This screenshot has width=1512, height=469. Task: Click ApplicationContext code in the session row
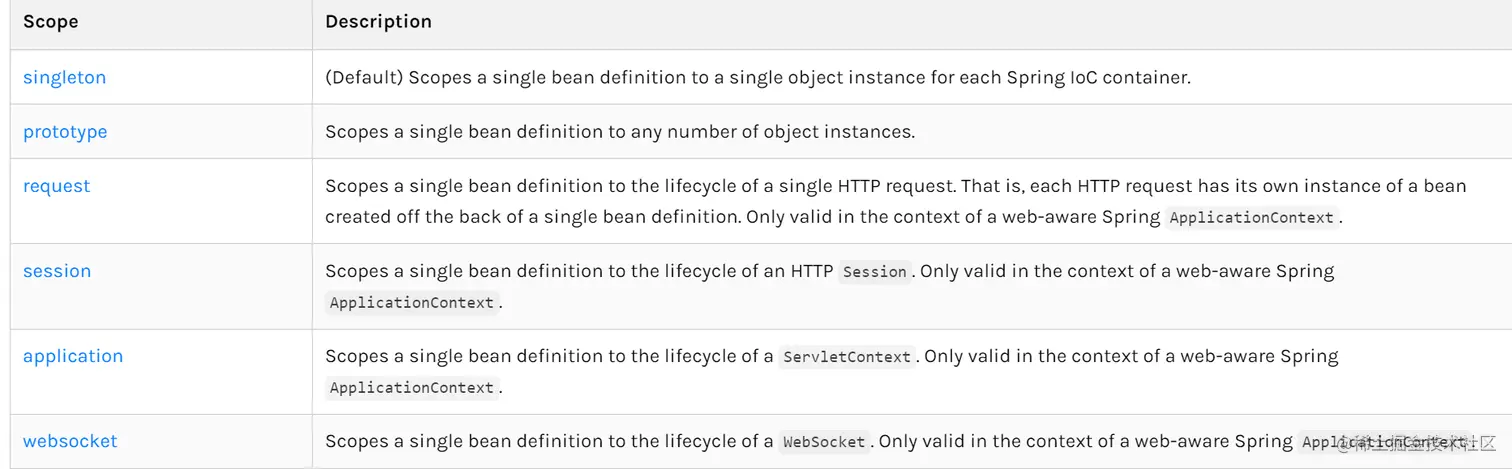coord(412,302)
